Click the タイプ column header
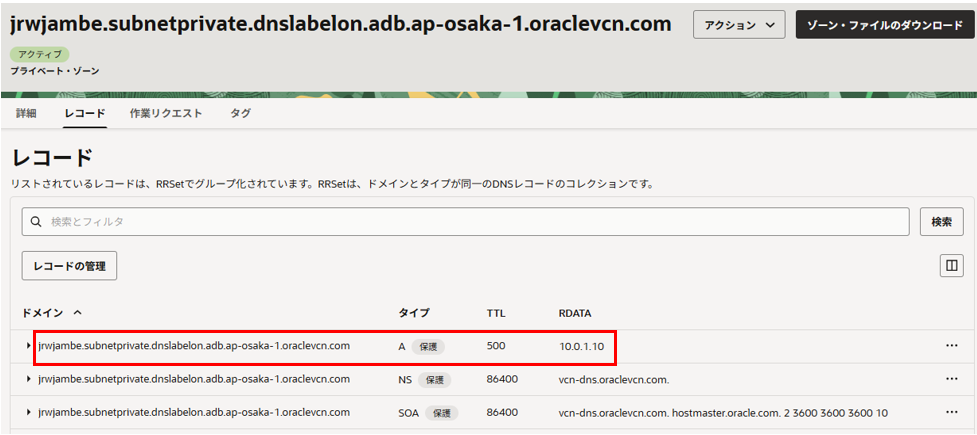The width and height of the screenshot is (977, 435). (414, 313)
